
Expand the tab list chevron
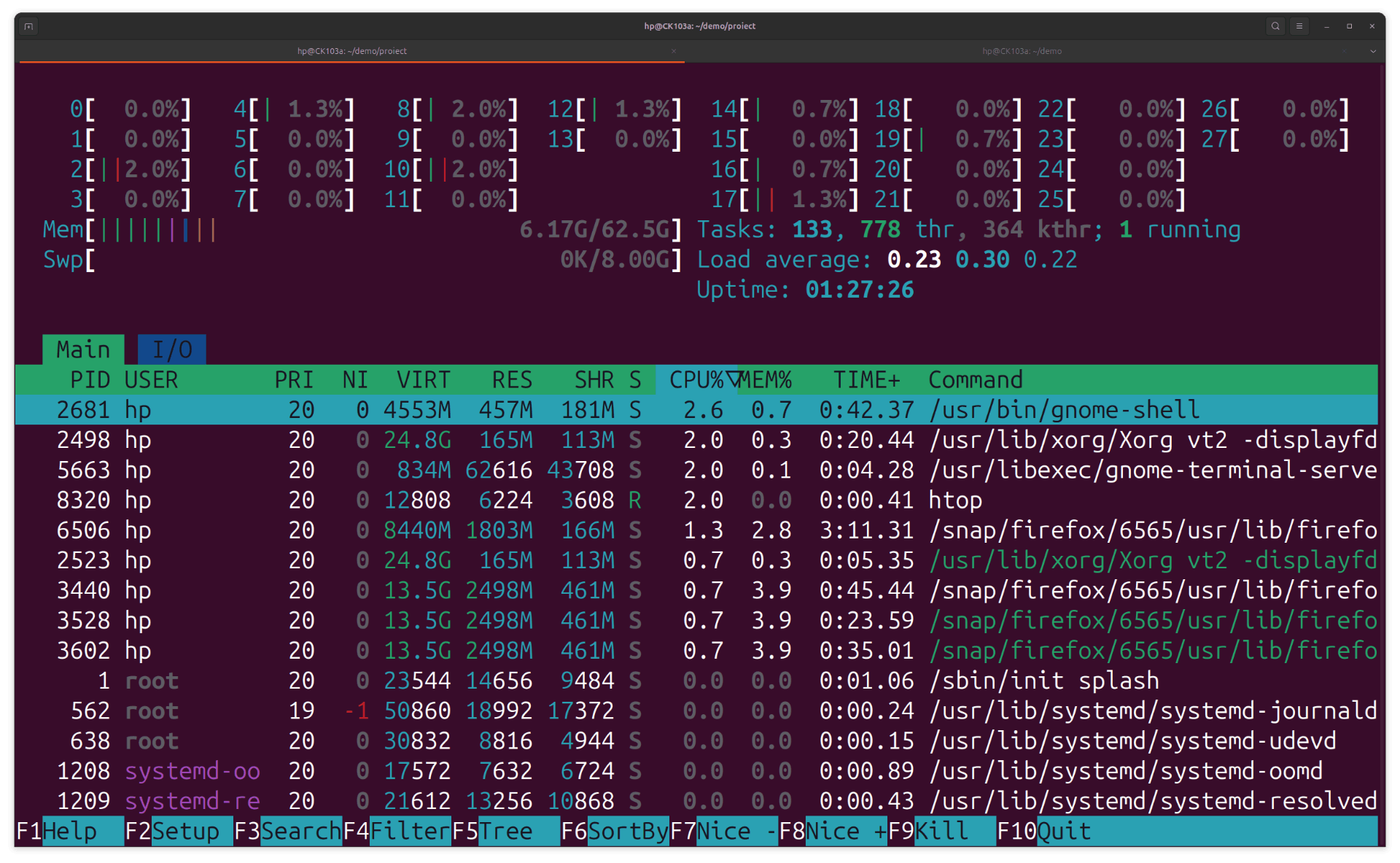click(1373, 51)
